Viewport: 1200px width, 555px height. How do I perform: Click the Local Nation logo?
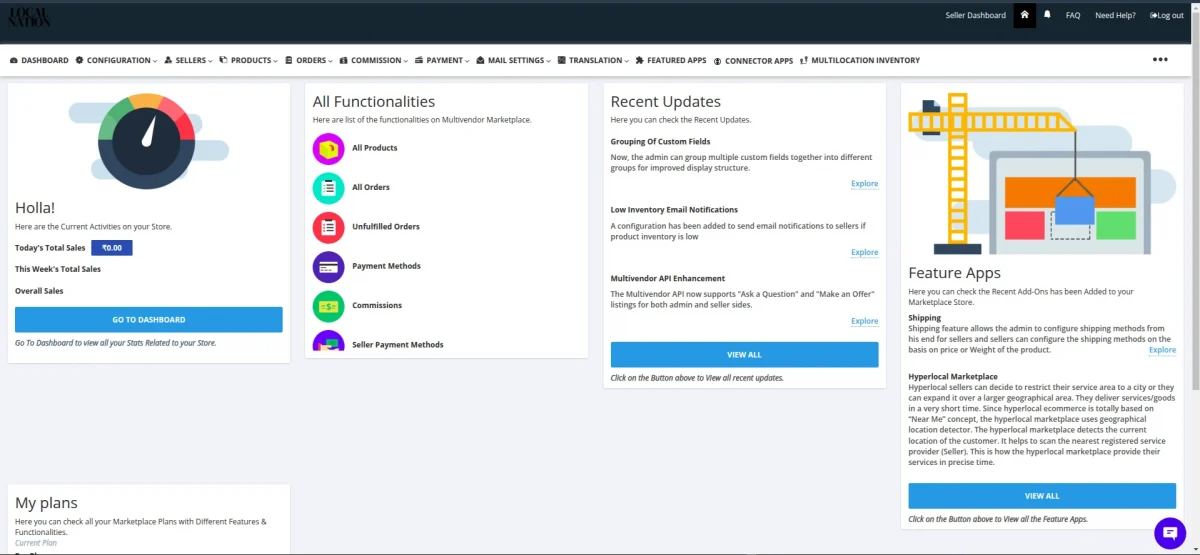click(x=27, y=16)
